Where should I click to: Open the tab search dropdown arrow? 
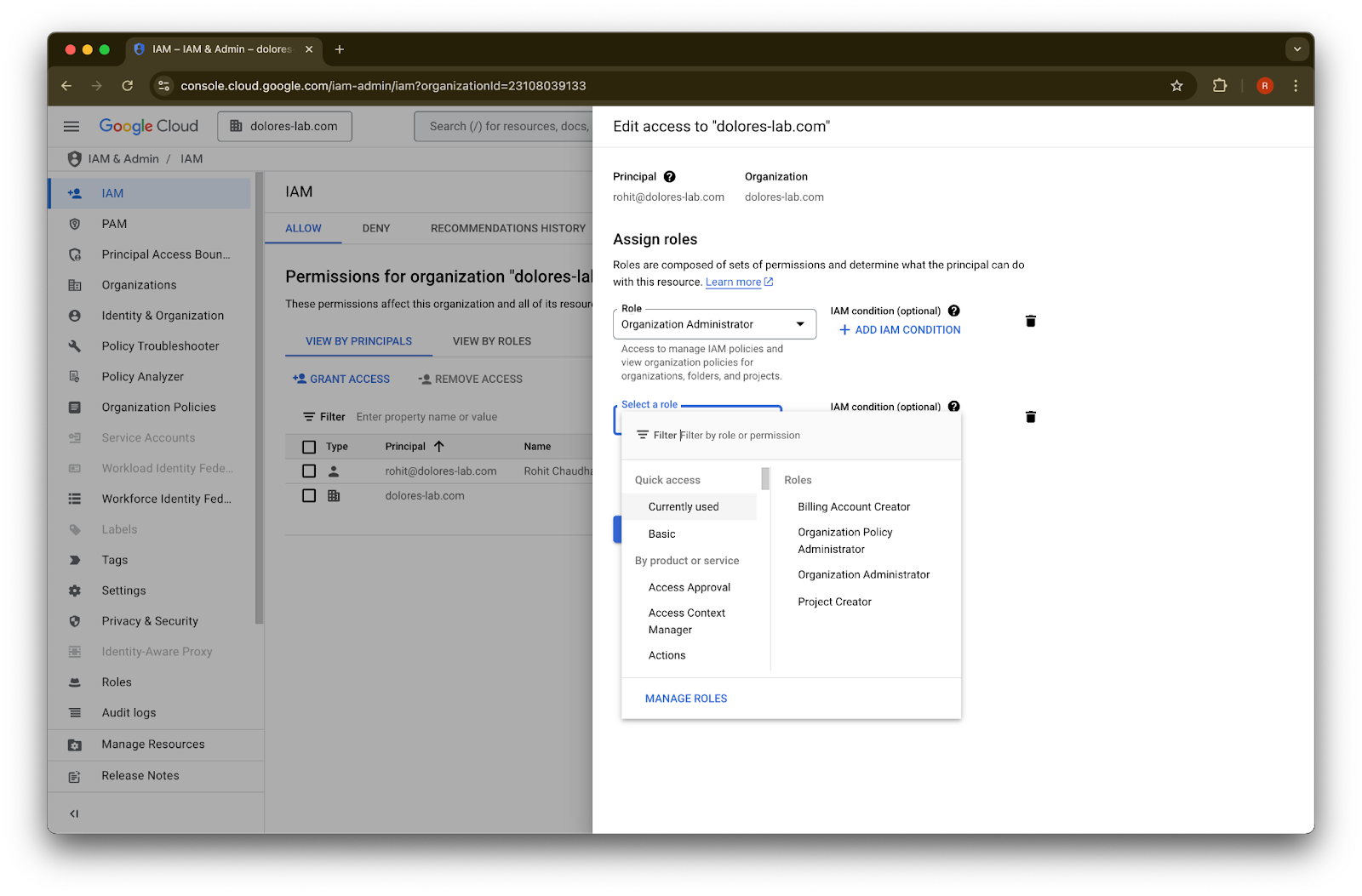coord(1297,49)
